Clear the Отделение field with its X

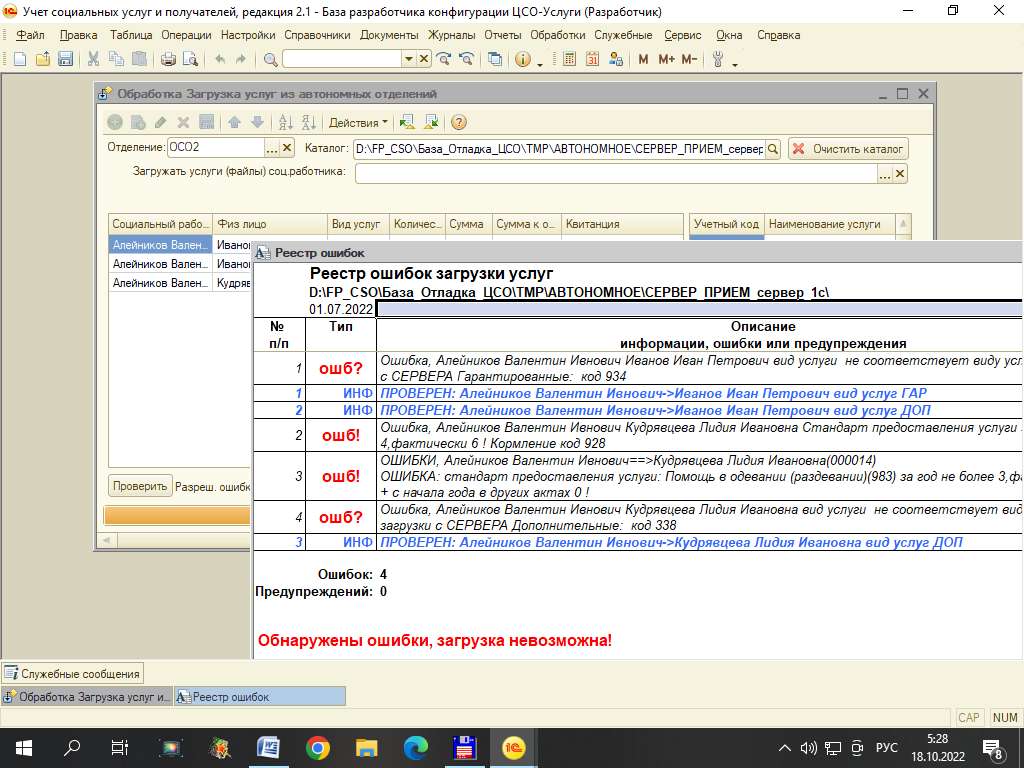287,148
